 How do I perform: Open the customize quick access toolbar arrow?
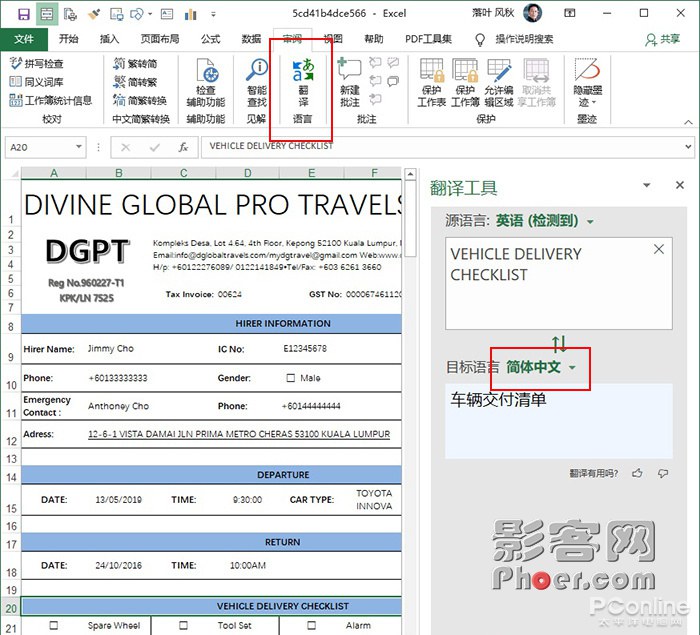[213, 14]
